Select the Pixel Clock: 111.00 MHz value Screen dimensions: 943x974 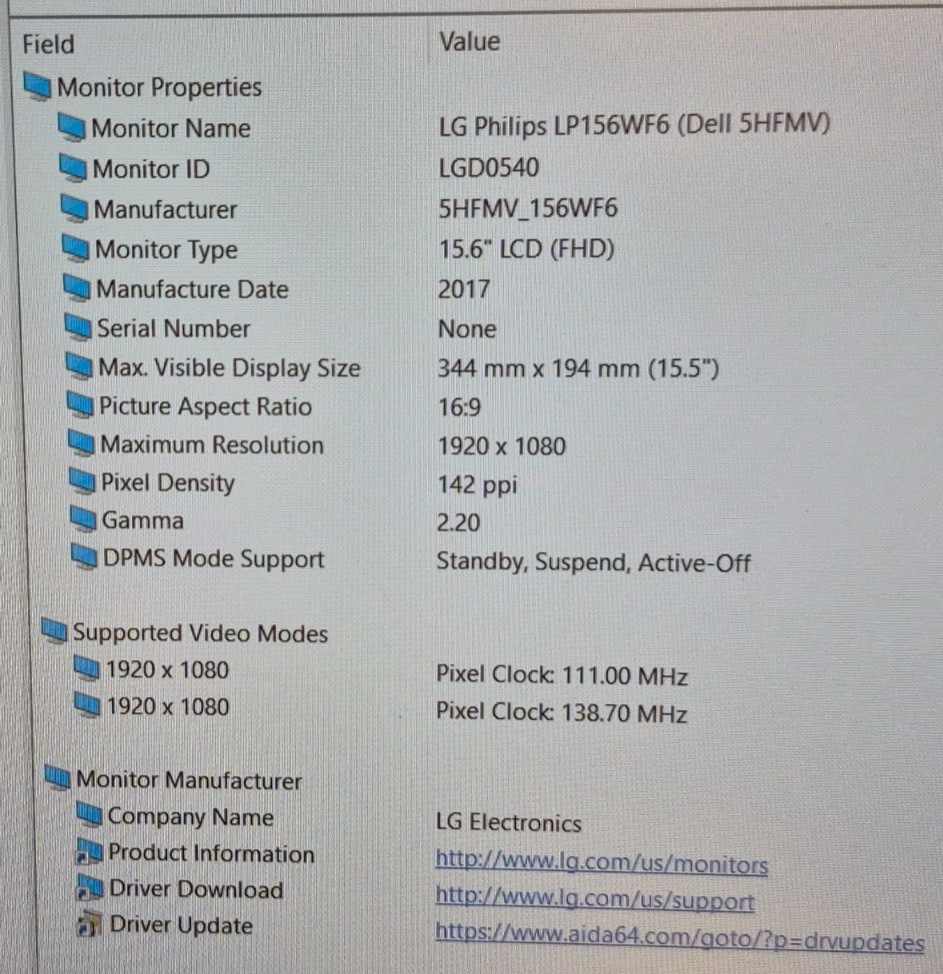562,675
